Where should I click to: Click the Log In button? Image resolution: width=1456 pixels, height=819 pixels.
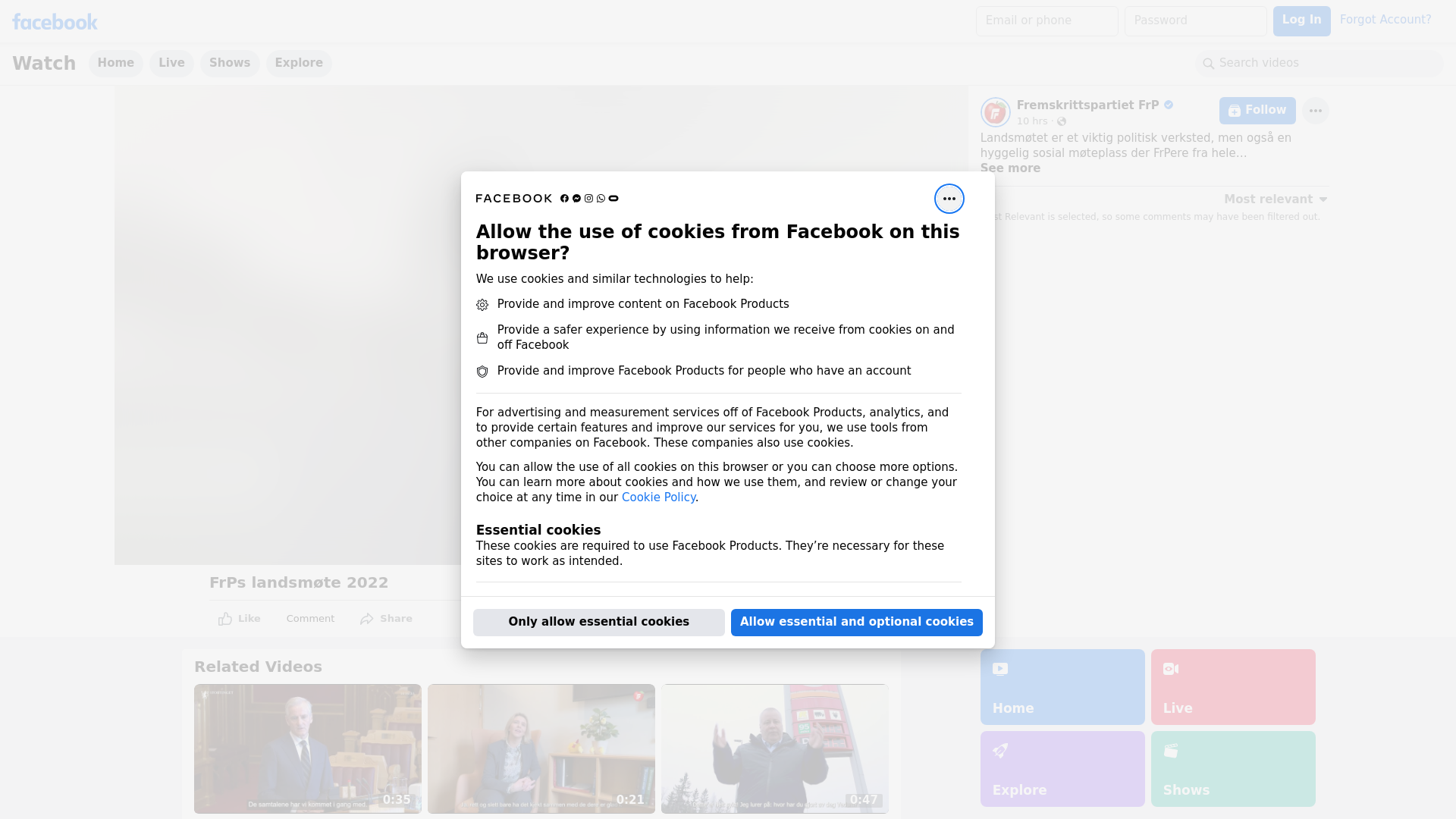point(1301,21)
